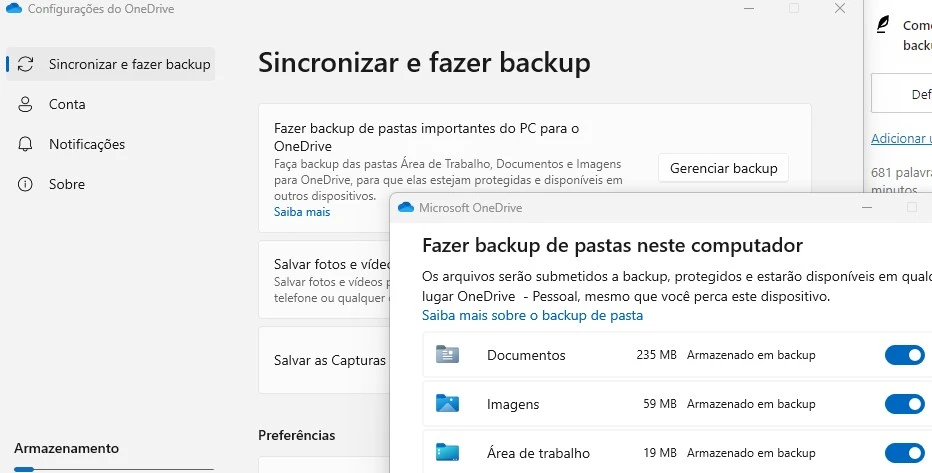Open Saiba mais sobre o backup de pasta
This screenshot has width=932, height=473.
pos(533,315)
